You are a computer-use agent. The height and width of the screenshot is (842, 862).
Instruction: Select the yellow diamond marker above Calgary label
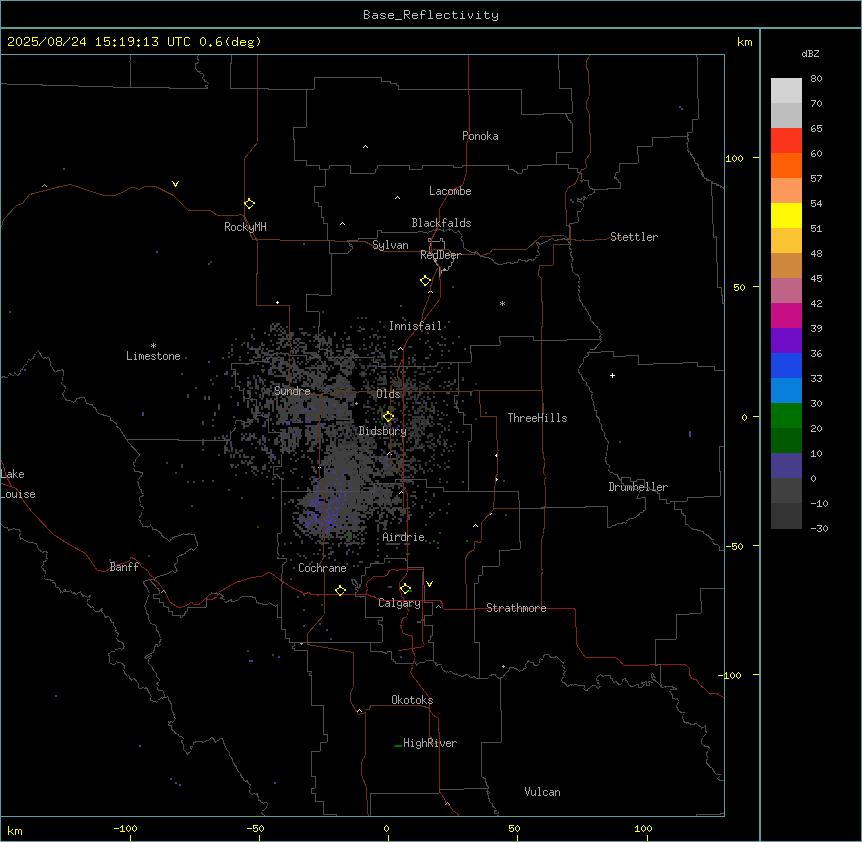[405, 589]
